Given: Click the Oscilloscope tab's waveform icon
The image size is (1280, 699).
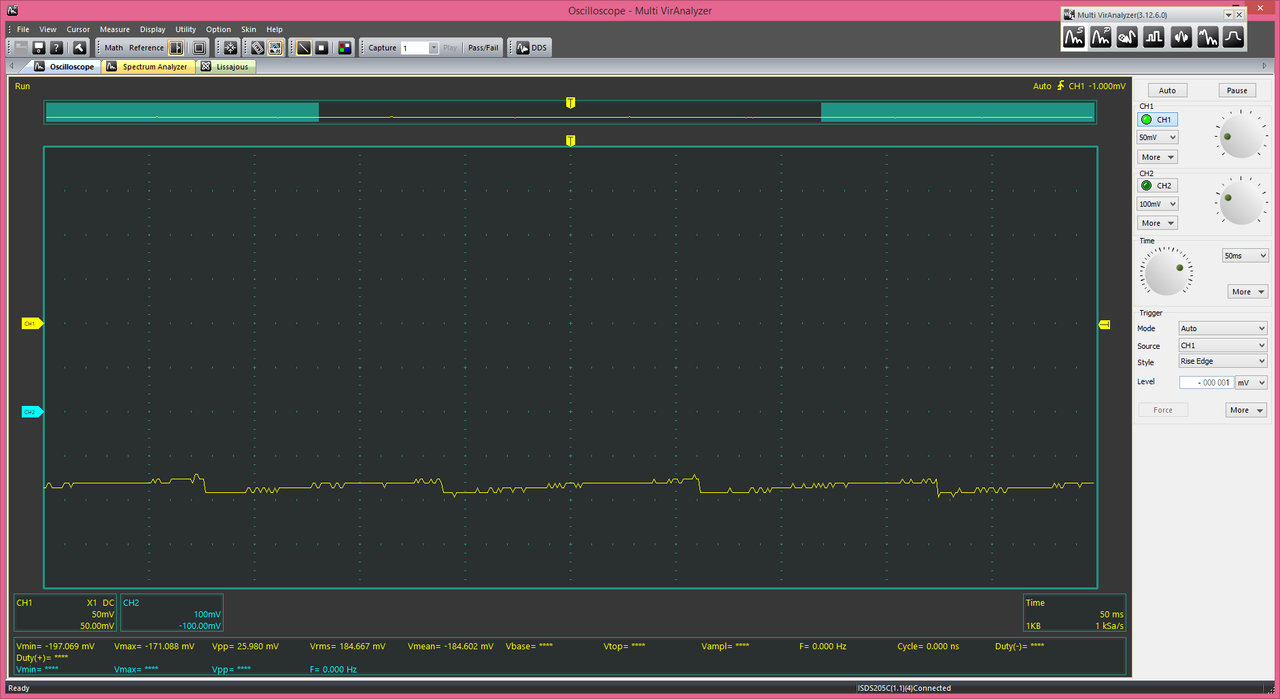Looking at the screenshot, I should [39, 67].
